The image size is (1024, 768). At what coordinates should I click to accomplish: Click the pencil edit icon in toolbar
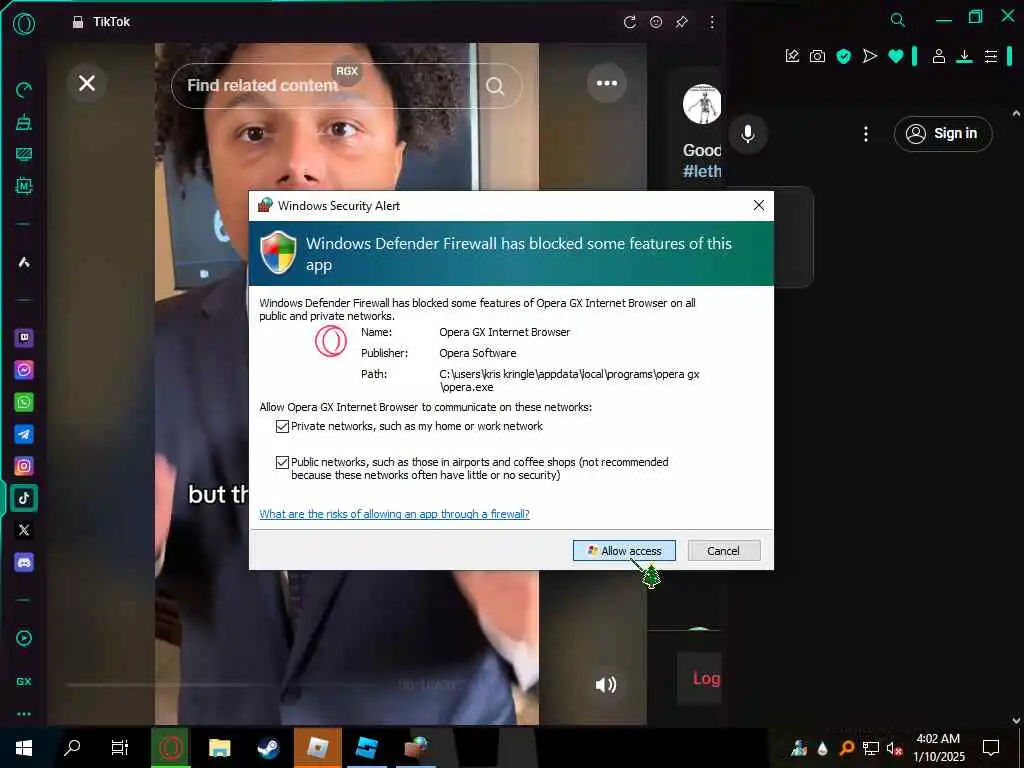tap(792, 56)
